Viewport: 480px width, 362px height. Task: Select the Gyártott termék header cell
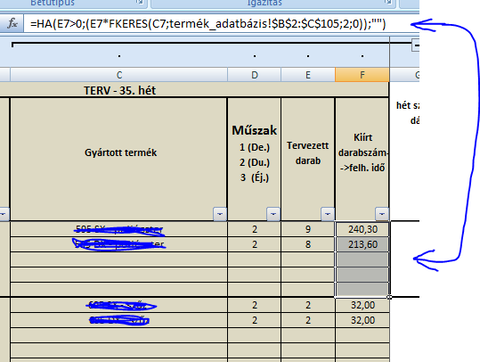119,159
